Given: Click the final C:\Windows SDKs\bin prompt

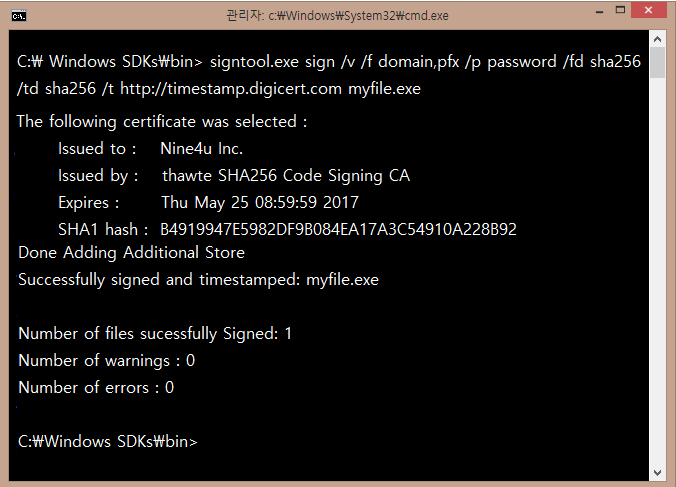Looking at the screenshot, I should [x=108, y=442].
